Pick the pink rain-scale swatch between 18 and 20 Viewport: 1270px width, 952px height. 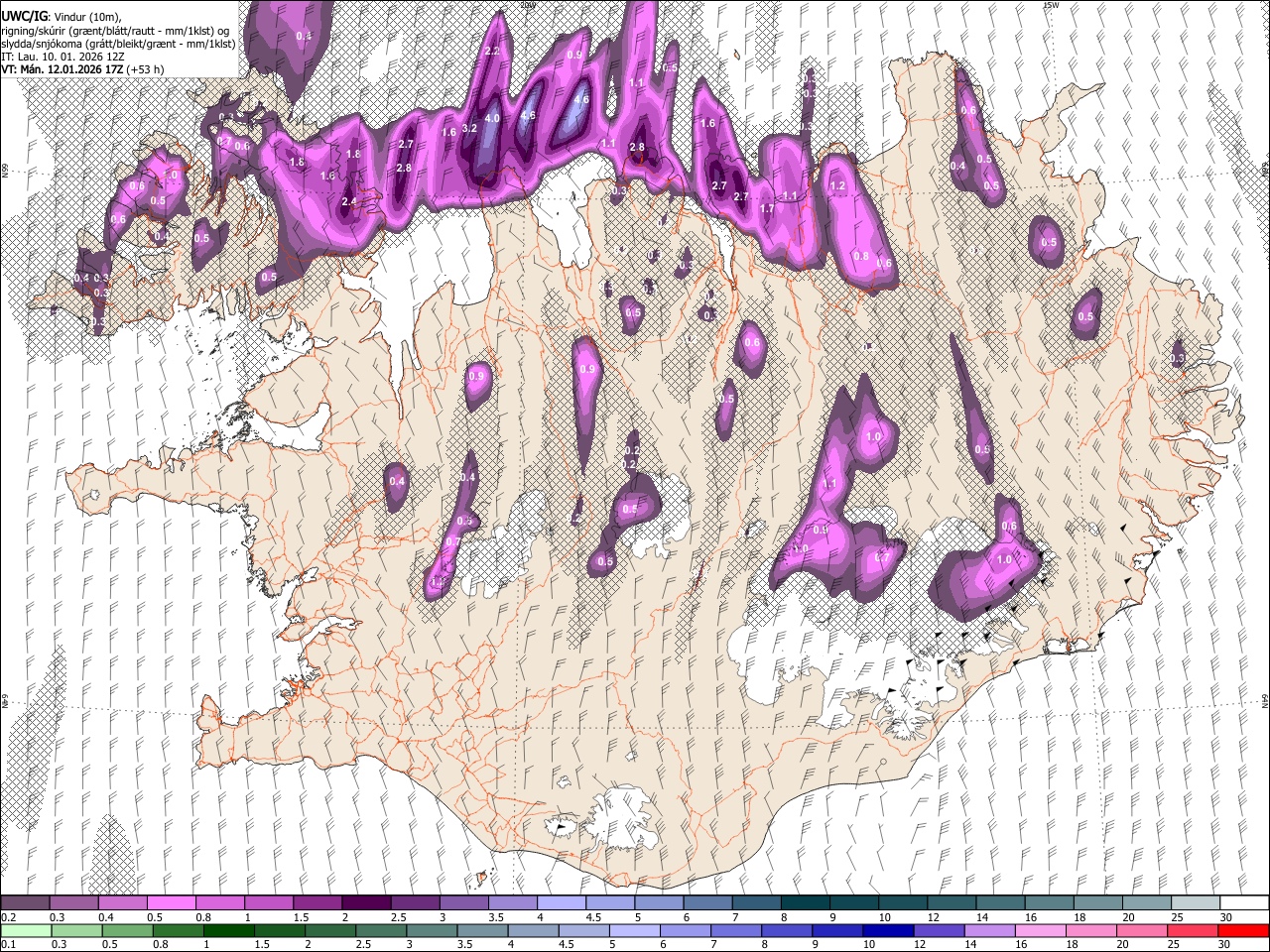(x=1090, y=930)
